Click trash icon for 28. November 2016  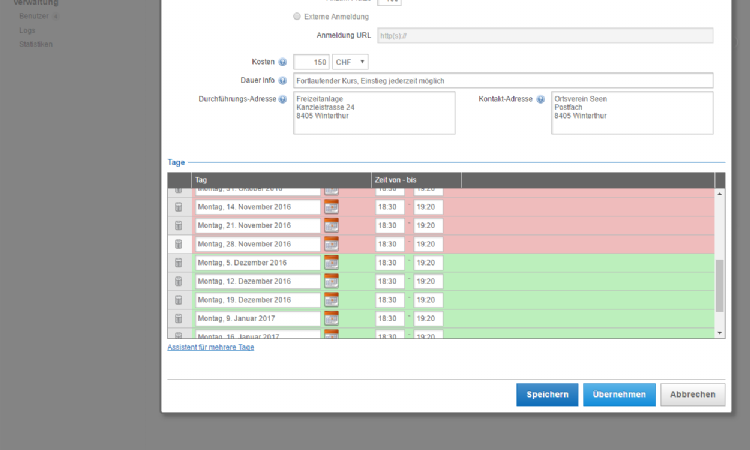(178, 244)
